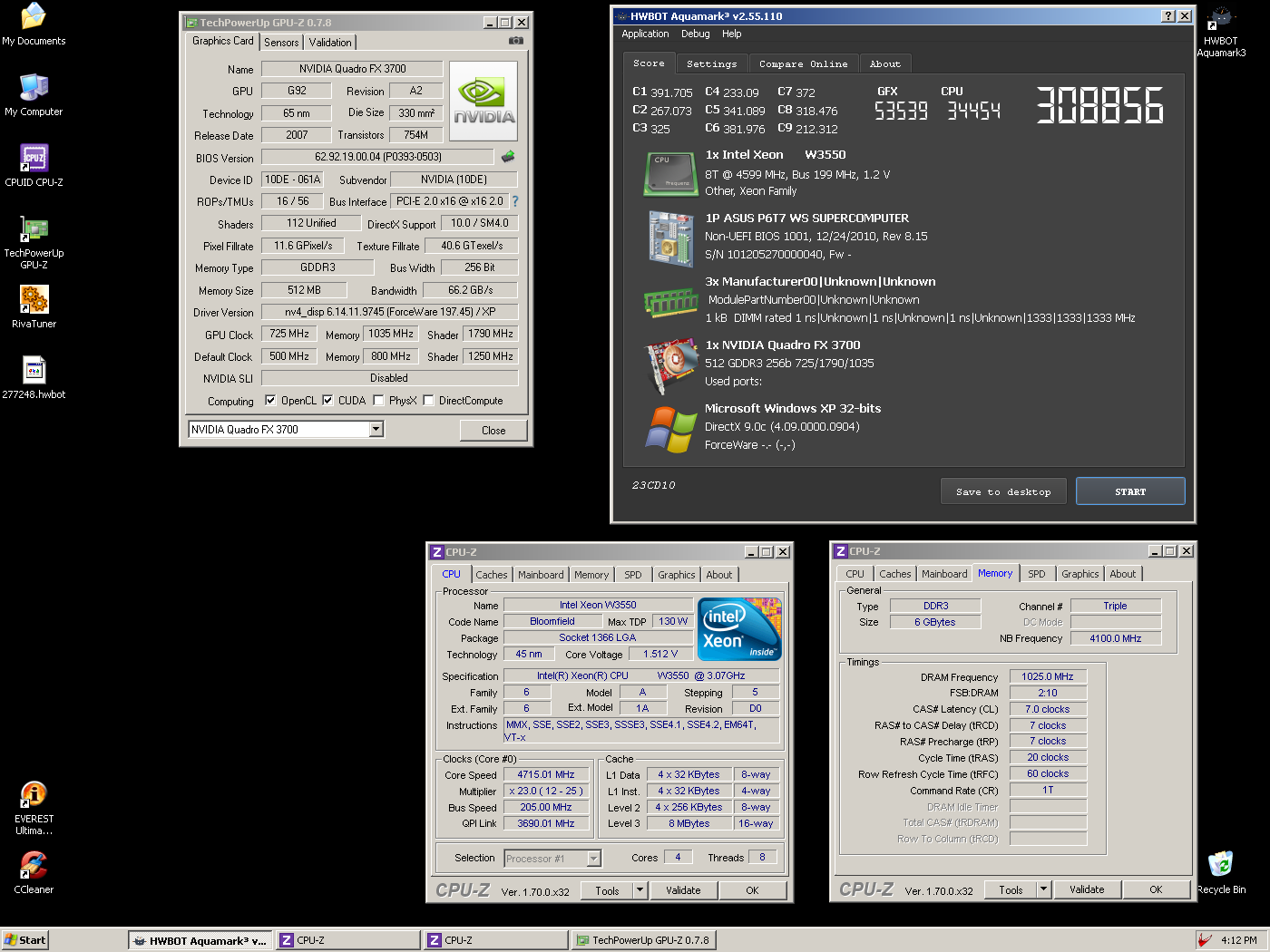Open the Sensors tab in GPU-Z
Screen dimensions: 1270x952
281,43
